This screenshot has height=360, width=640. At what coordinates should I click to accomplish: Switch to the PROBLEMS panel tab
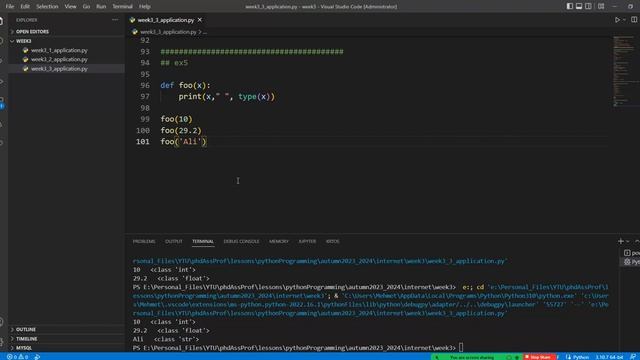(144, 241)
